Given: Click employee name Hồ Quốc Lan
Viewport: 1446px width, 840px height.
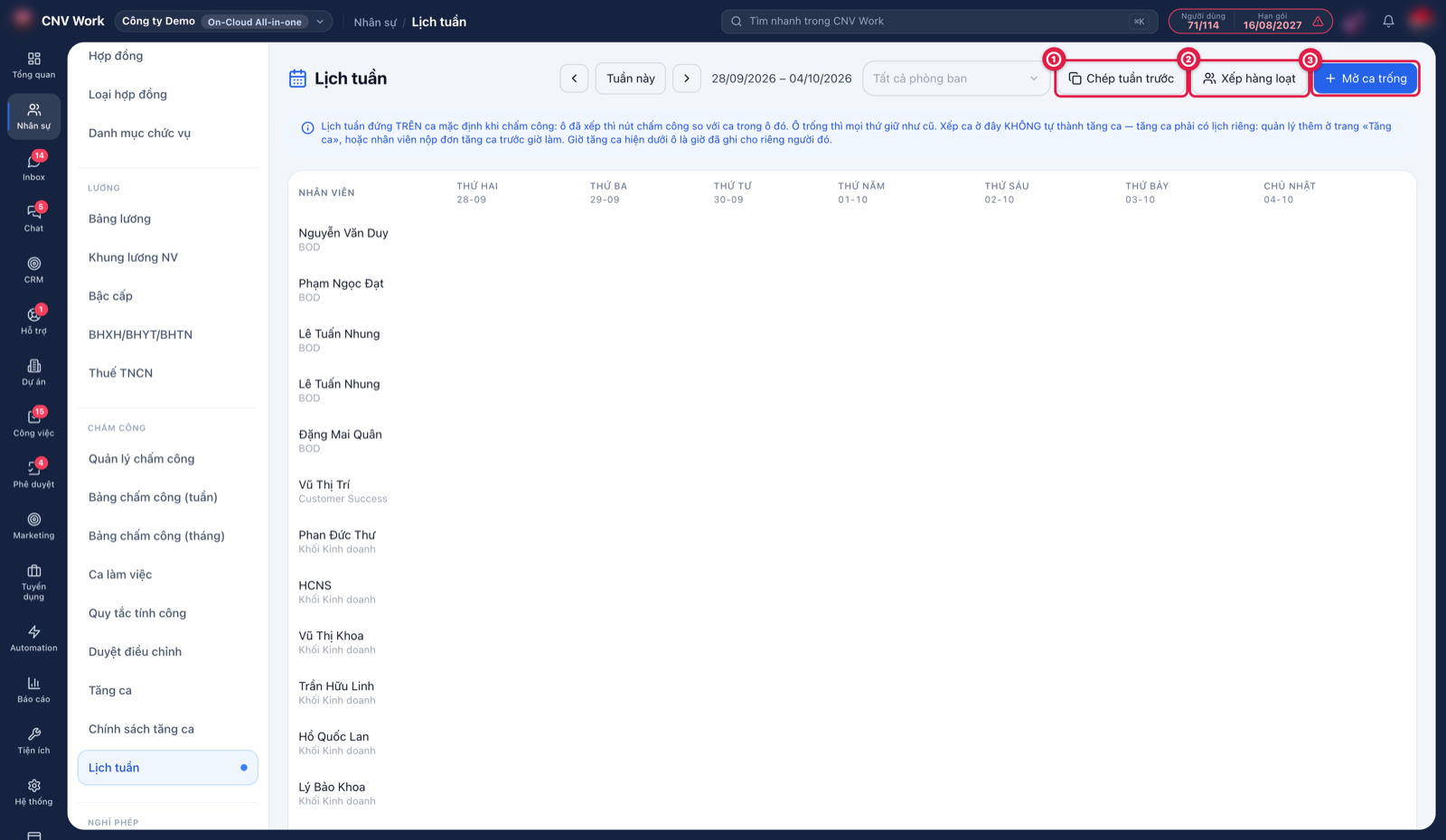Looking at the screenshot, I should click(x=333, y=737).
